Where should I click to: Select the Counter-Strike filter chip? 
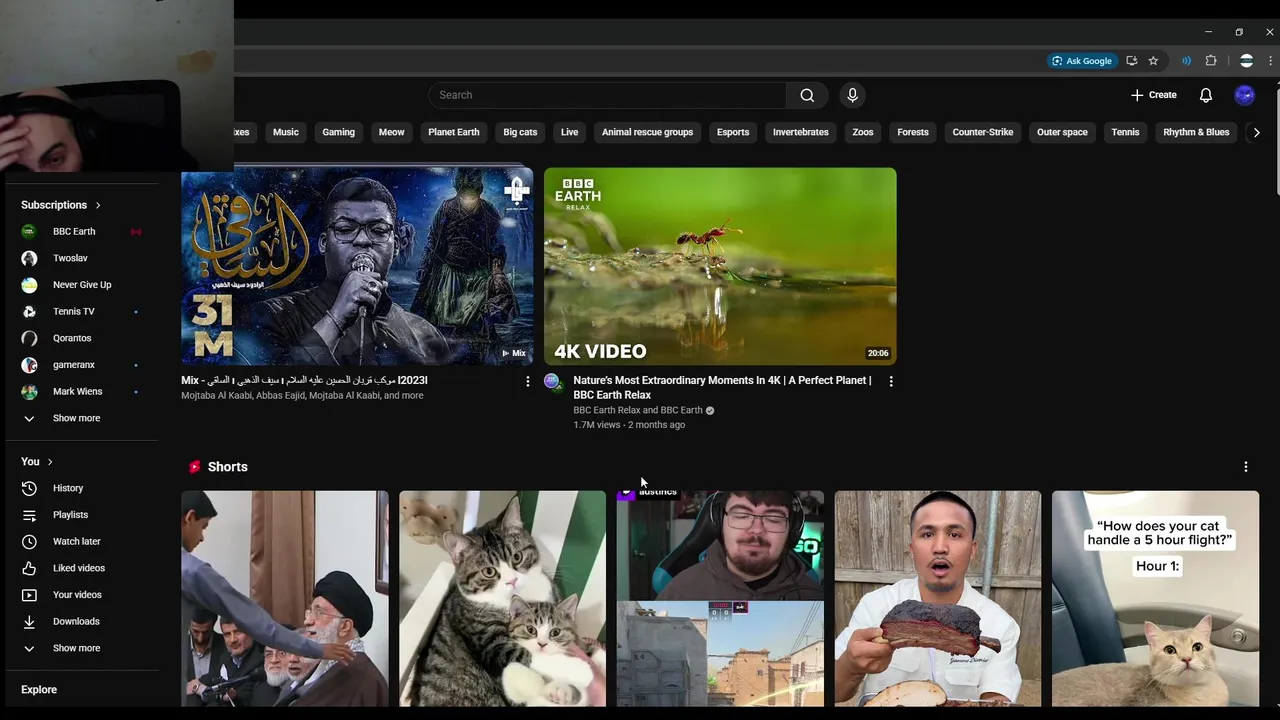click(983, 132)
